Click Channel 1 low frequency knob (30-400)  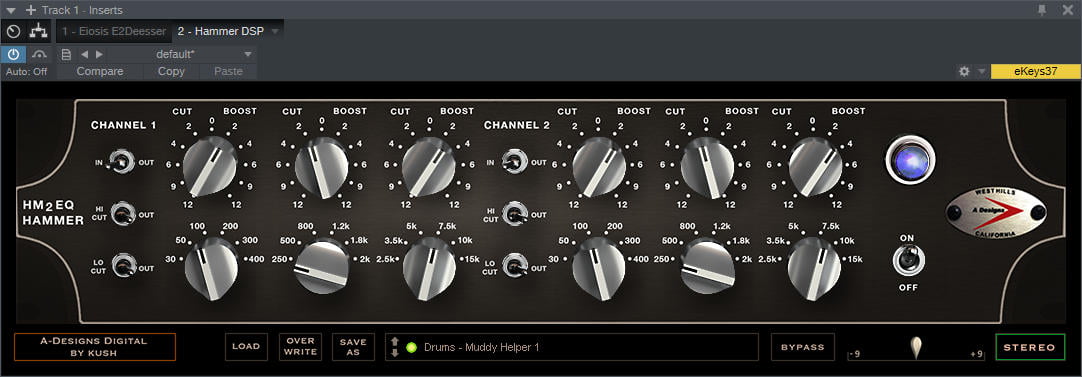pyautogui.click(x=210, y=268)
